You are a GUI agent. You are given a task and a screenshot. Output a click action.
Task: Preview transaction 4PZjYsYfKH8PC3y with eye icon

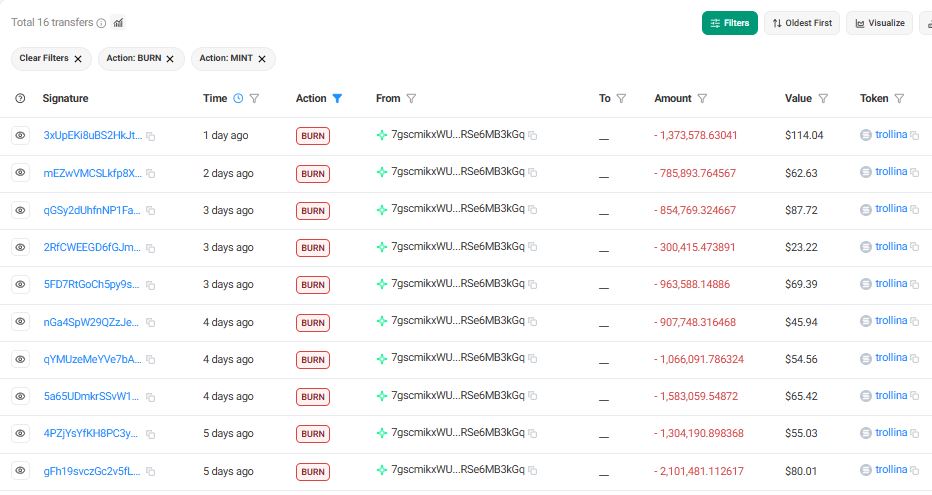click(20, 433)
